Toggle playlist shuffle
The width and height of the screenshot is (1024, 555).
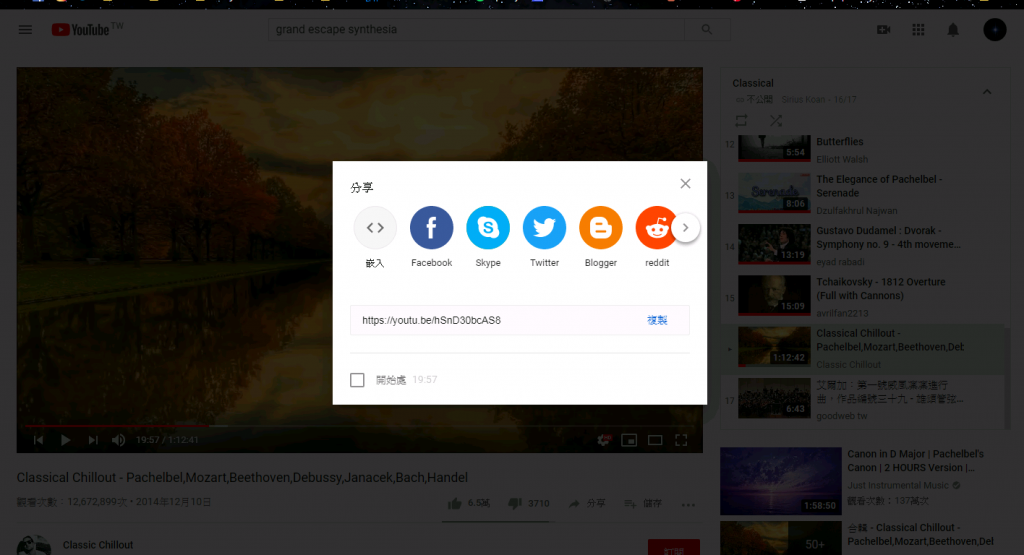[x=776, y=121]
